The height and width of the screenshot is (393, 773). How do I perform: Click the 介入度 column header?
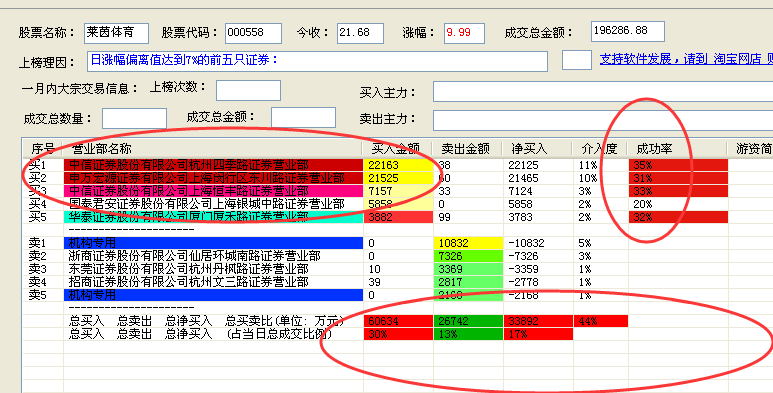click(599, 148)
